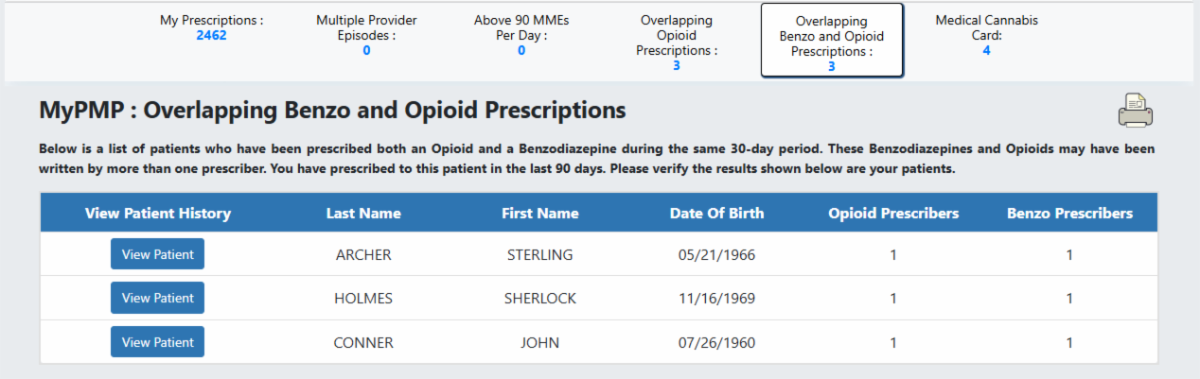Open the Medical Cannabis Card tab
The height and width of the screenshot is (379, 1200).
(986, 34)
